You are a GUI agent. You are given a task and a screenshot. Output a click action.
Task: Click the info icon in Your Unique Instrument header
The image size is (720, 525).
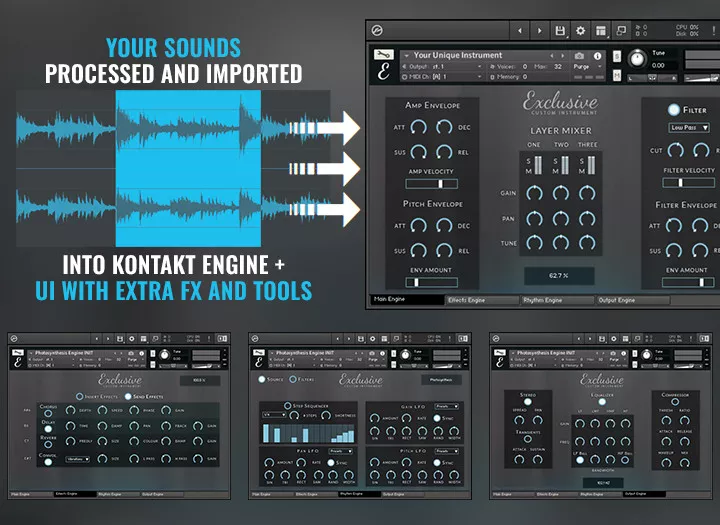coord(597,56)
